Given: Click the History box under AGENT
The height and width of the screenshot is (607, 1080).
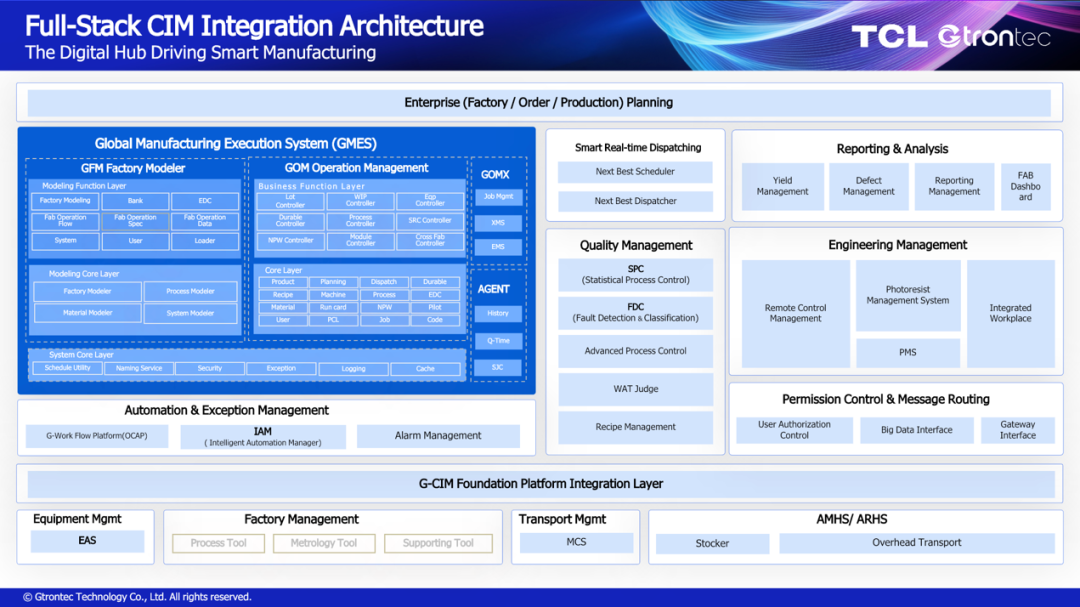Looking at the screenshot, I should coord(498,313).
